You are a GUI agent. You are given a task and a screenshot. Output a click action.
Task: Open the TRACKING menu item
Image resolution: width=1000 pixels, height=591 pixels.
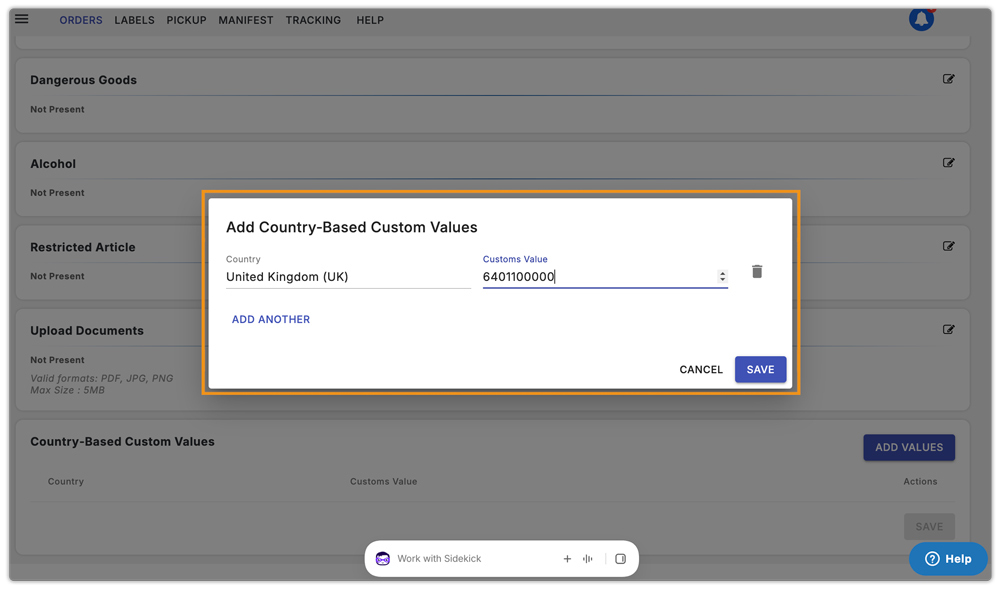[313, 20]
